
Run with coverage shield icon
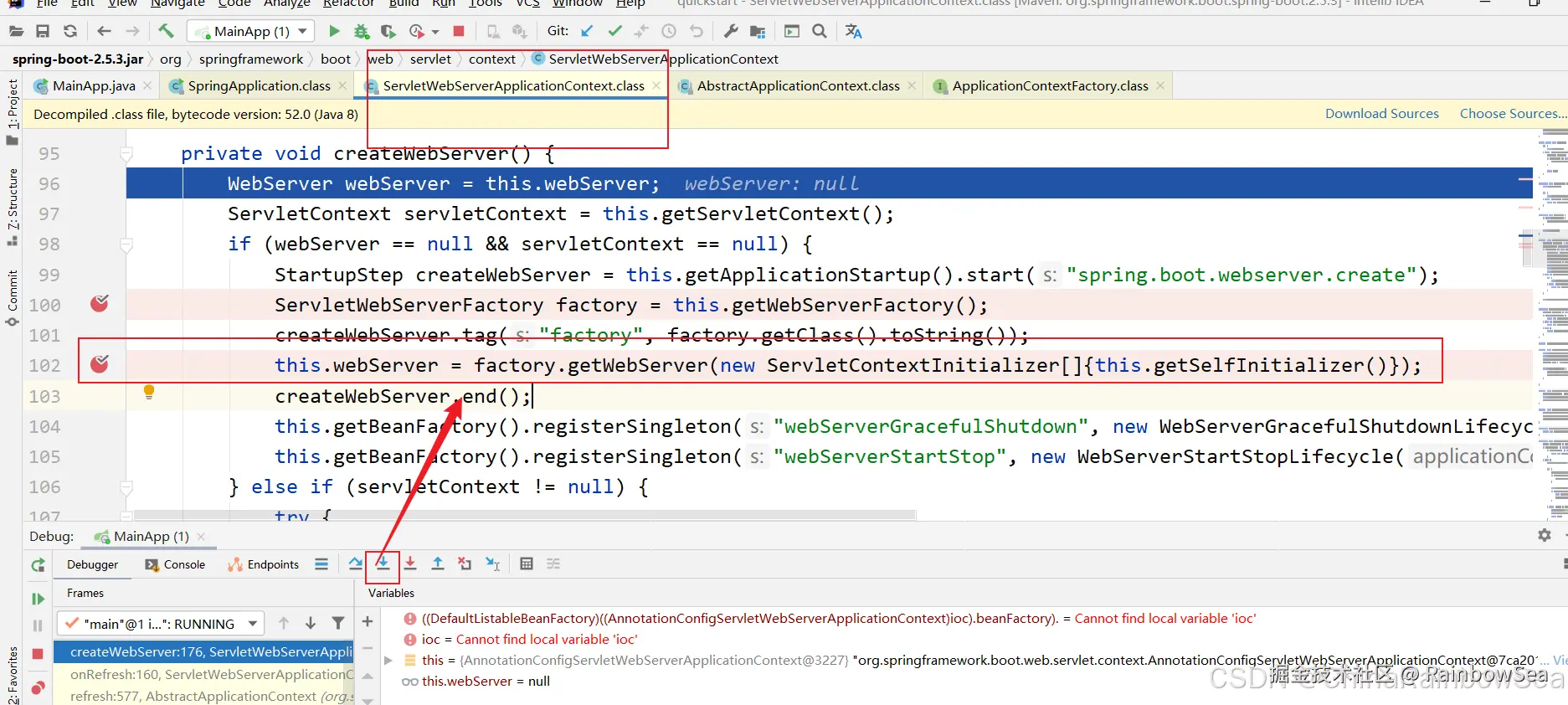pos(388,32)
